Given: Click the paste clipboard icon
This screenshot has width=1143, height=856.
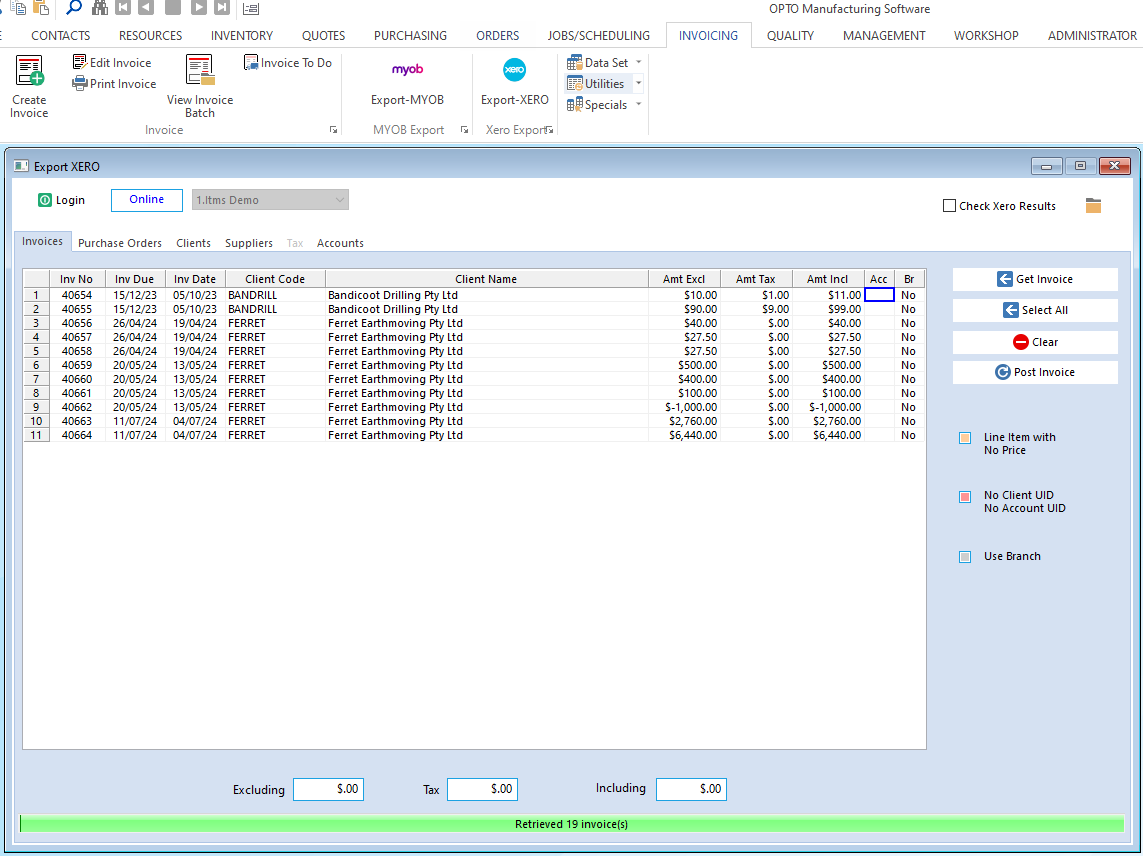Looking at the screenshot, I should click(x=42, y=8).
